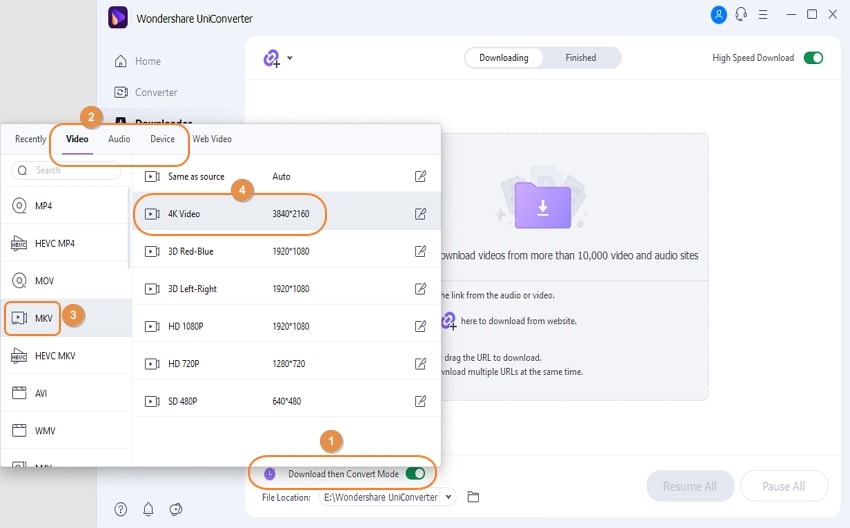Select the Recently tab
850x528 pixels.
click(x=30, y=139)
